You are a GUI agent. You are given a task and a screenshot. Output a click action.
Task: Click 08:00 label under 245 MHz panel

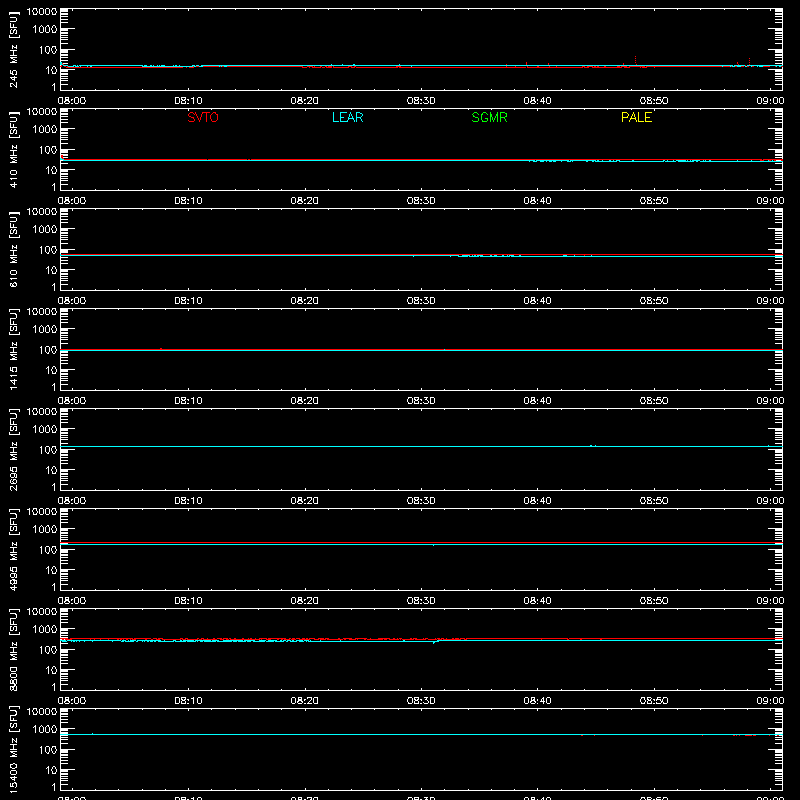(72, 101)
